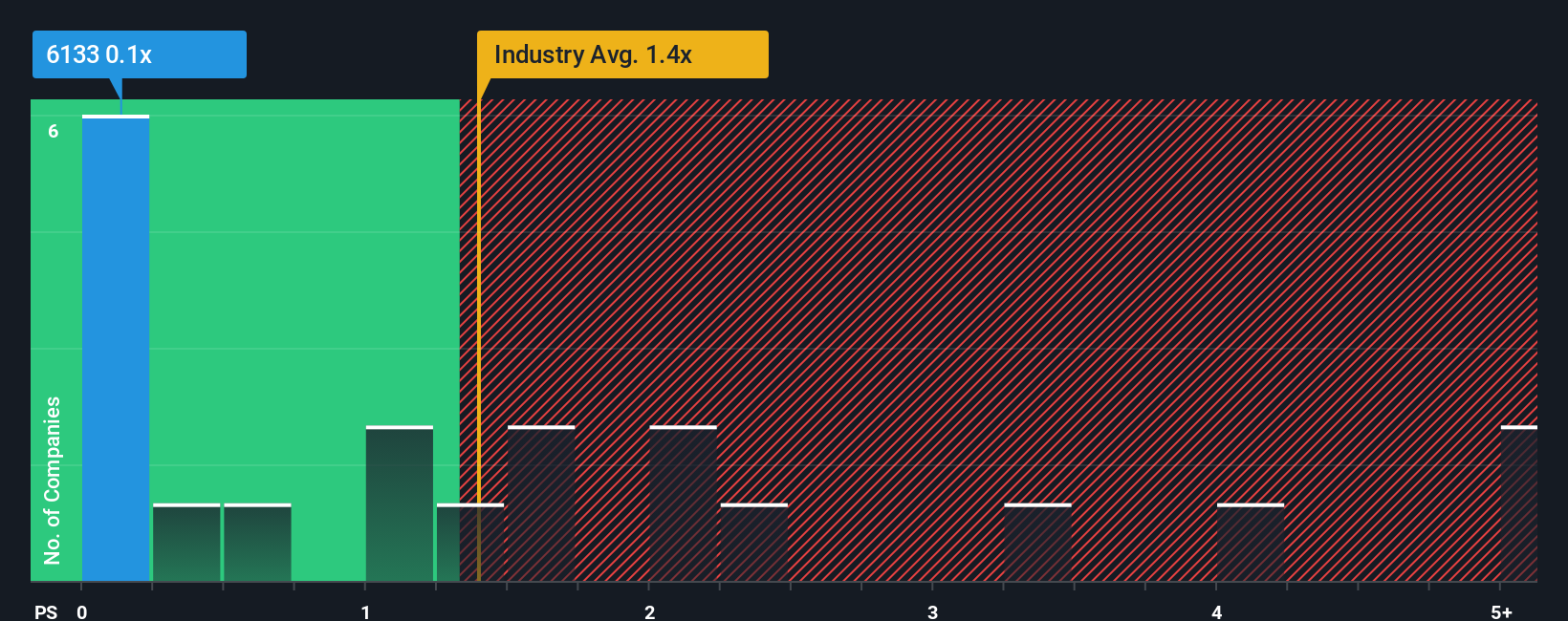Click the '1' x-axis tick label
The image size is (1568, 621).
tap(365, 612)
